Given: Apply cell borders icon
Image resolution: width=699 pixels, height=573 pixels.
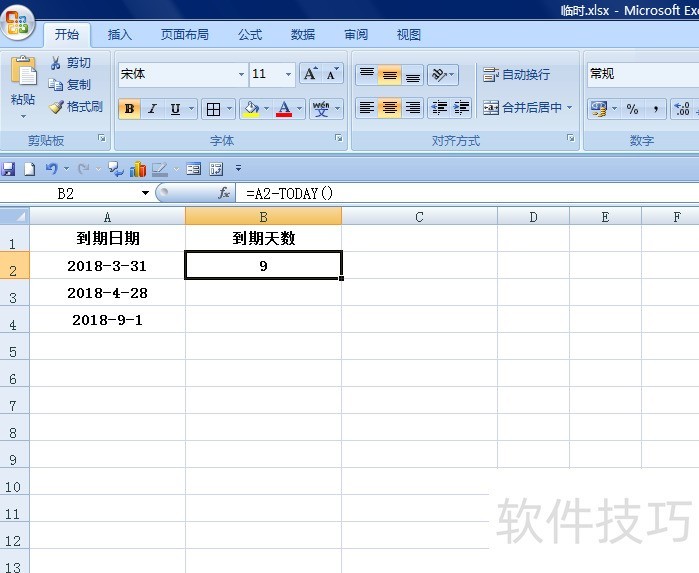Looking at the screenshot, I should click(x=214, y=109).
